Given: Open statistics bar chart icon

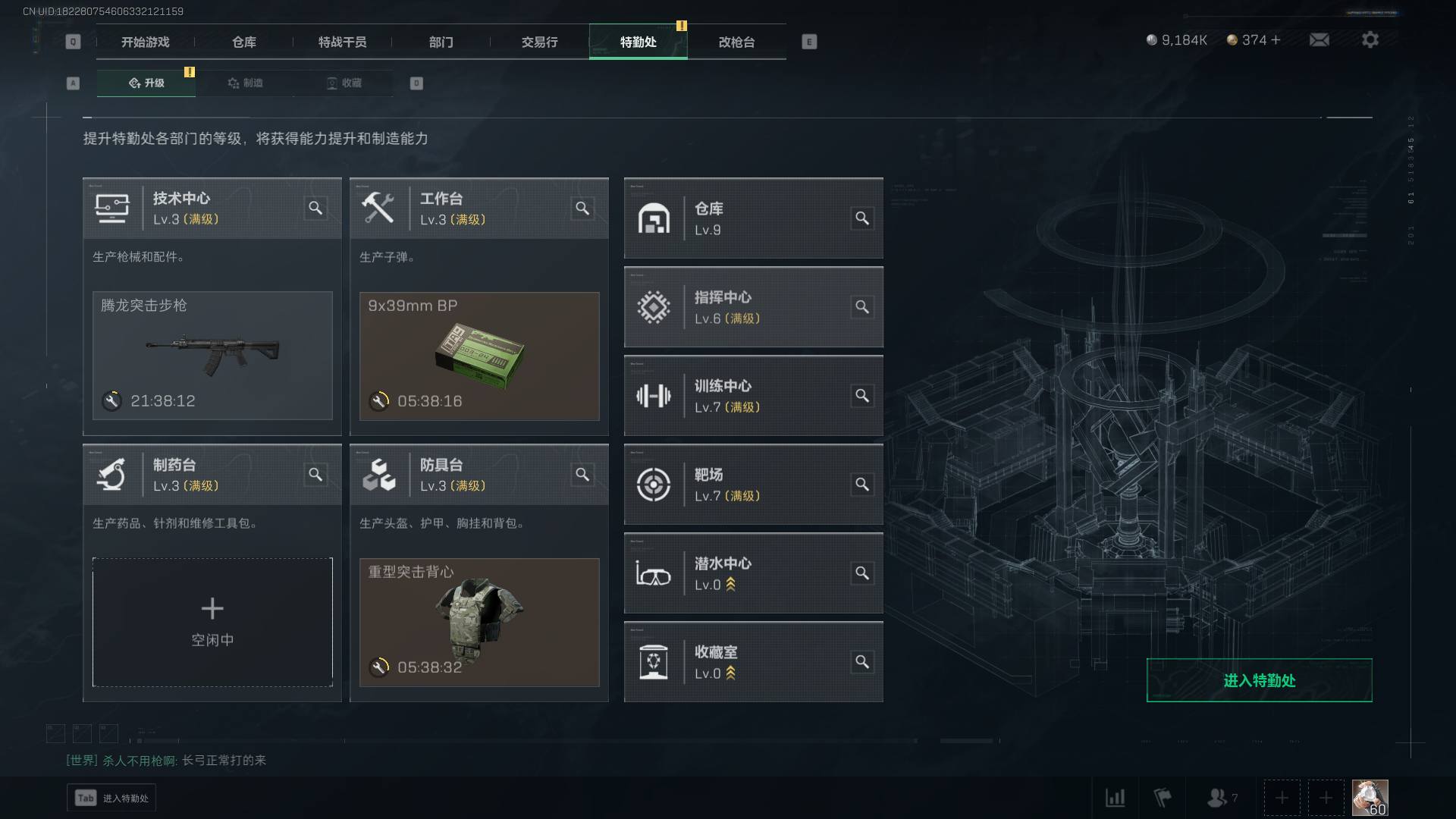Looking at the screenshot, I should tap(1115, 798).
